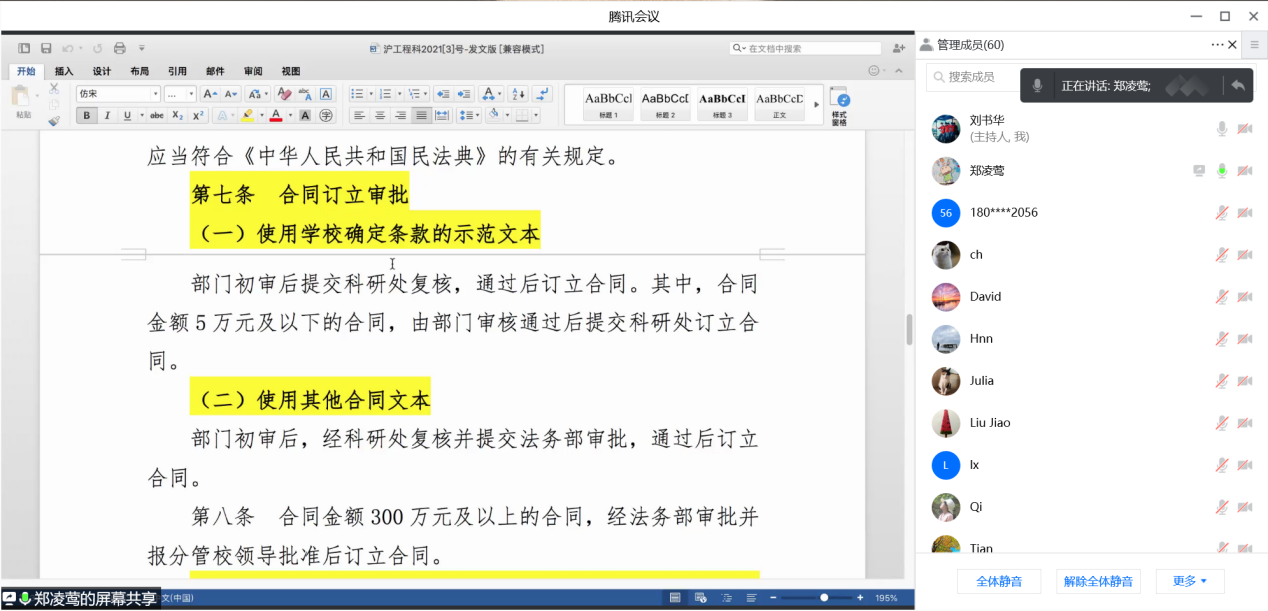1268x611 pixels.
Task: Toggle microphone for 郑凌莺
Action: pos(1221,171)
